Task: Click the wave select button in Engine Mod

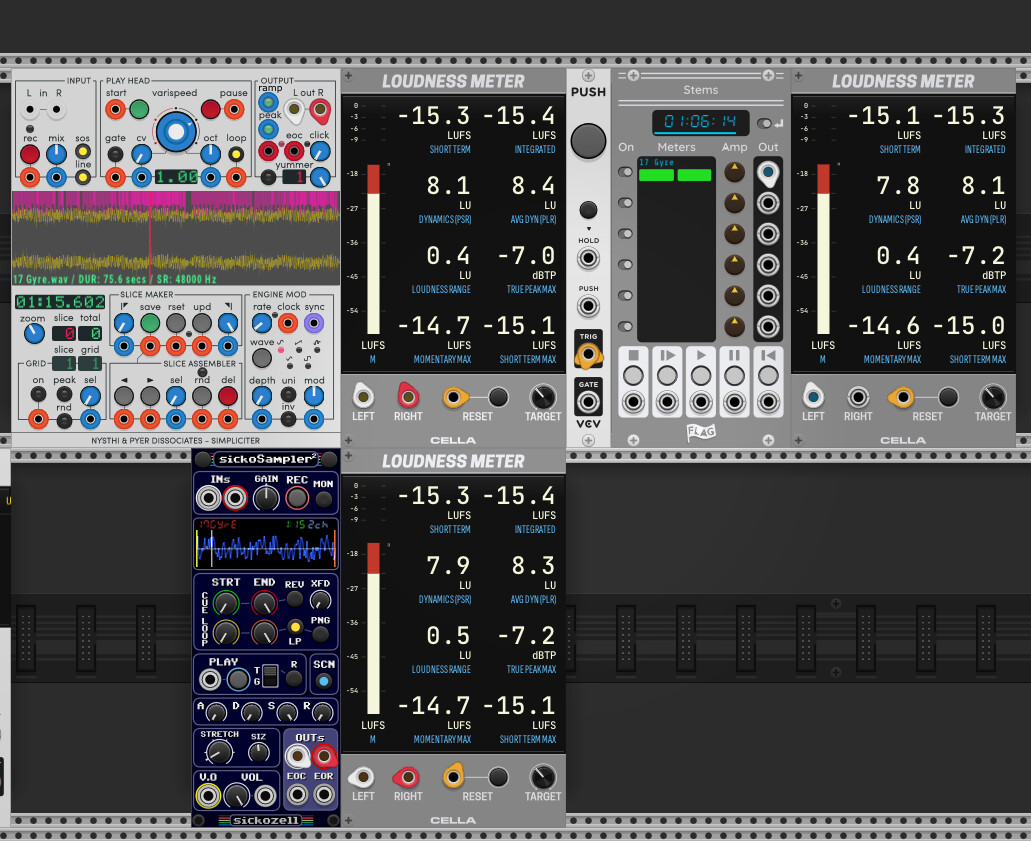Action: (x=262, y=358)
